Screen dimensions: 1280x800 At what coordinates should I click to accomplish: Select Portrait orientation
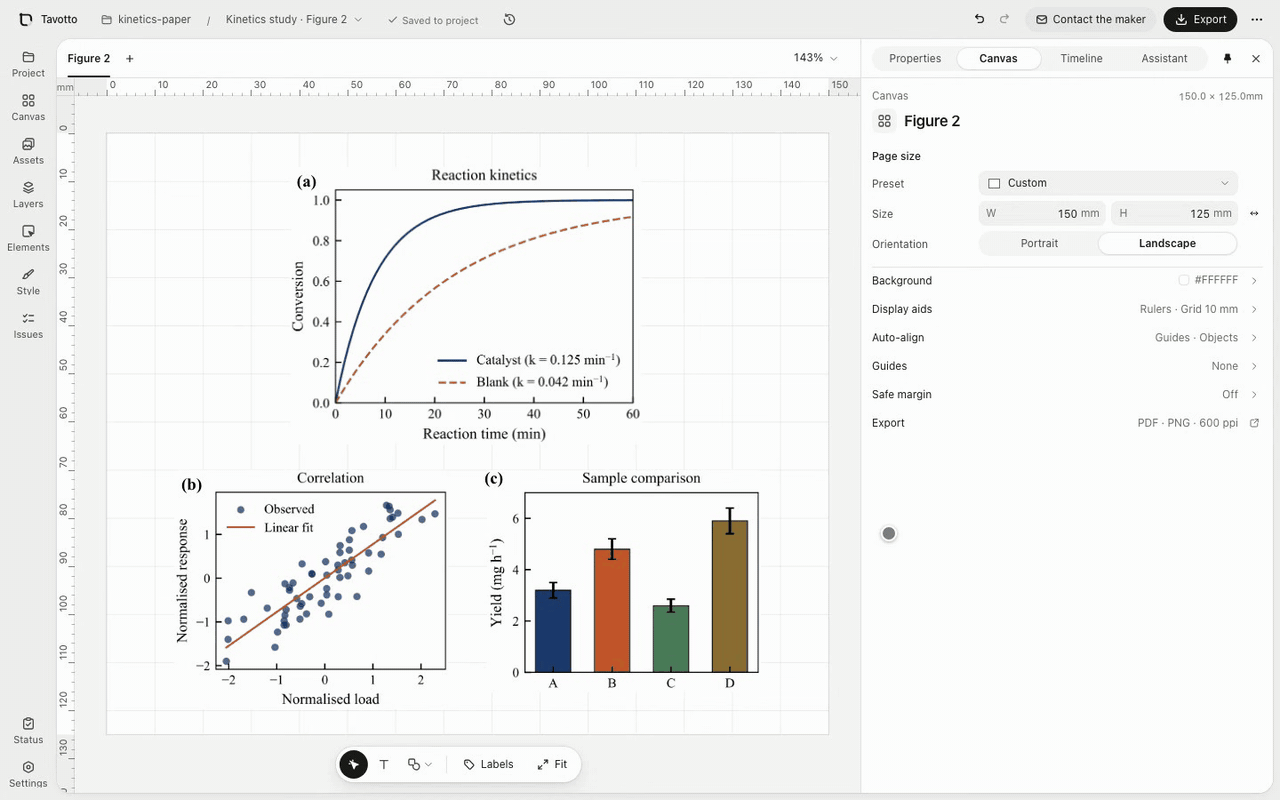click(1039, 243)
